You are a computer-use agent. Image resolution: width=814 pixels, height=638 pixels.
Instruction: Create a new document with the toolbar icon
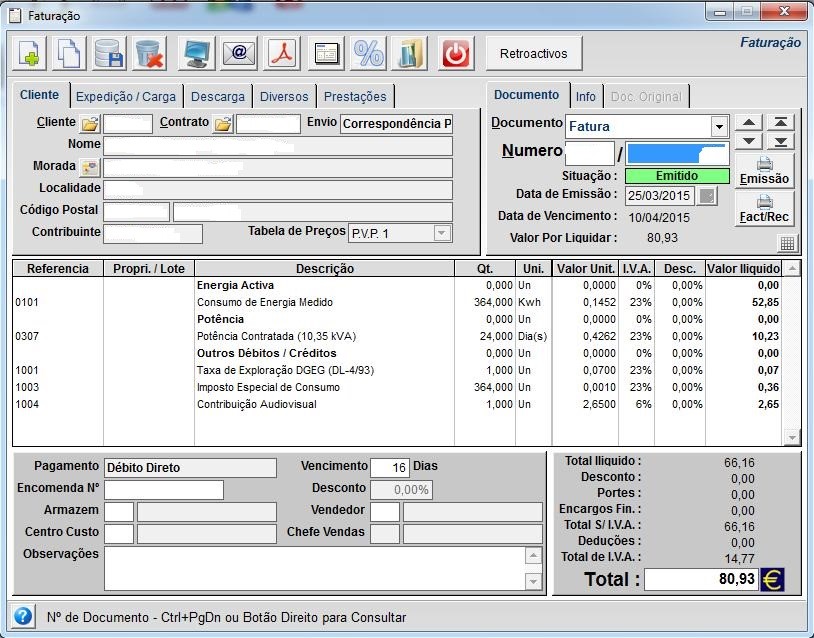tap(29, 53)
